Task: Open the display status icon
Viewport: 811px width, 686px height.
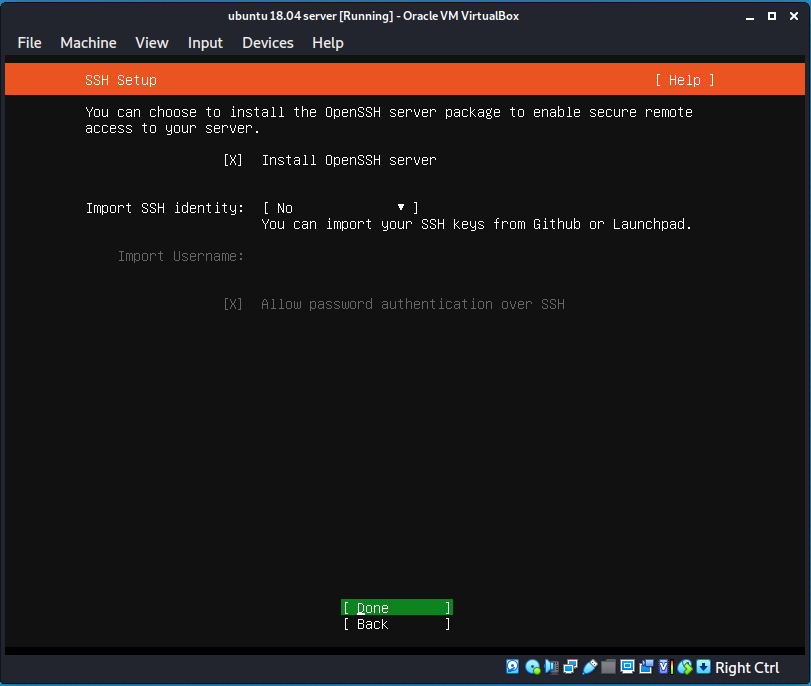Action: coord(627,666)
